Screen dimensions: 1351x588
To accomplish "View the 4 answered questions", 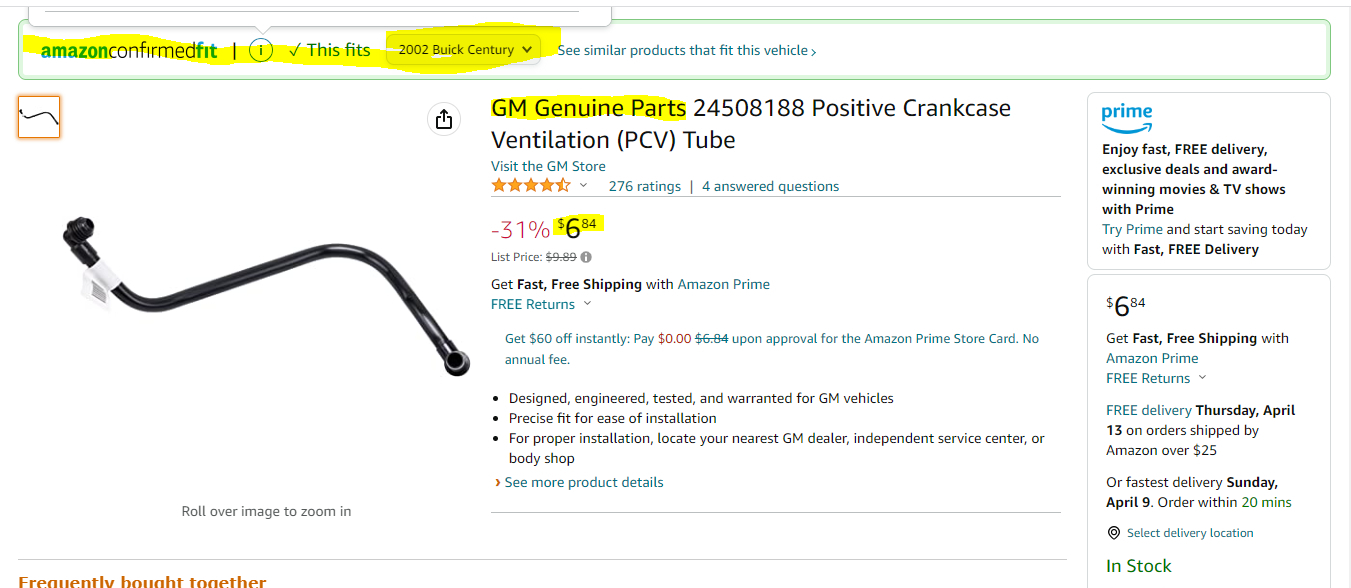I will pos(770,186).
